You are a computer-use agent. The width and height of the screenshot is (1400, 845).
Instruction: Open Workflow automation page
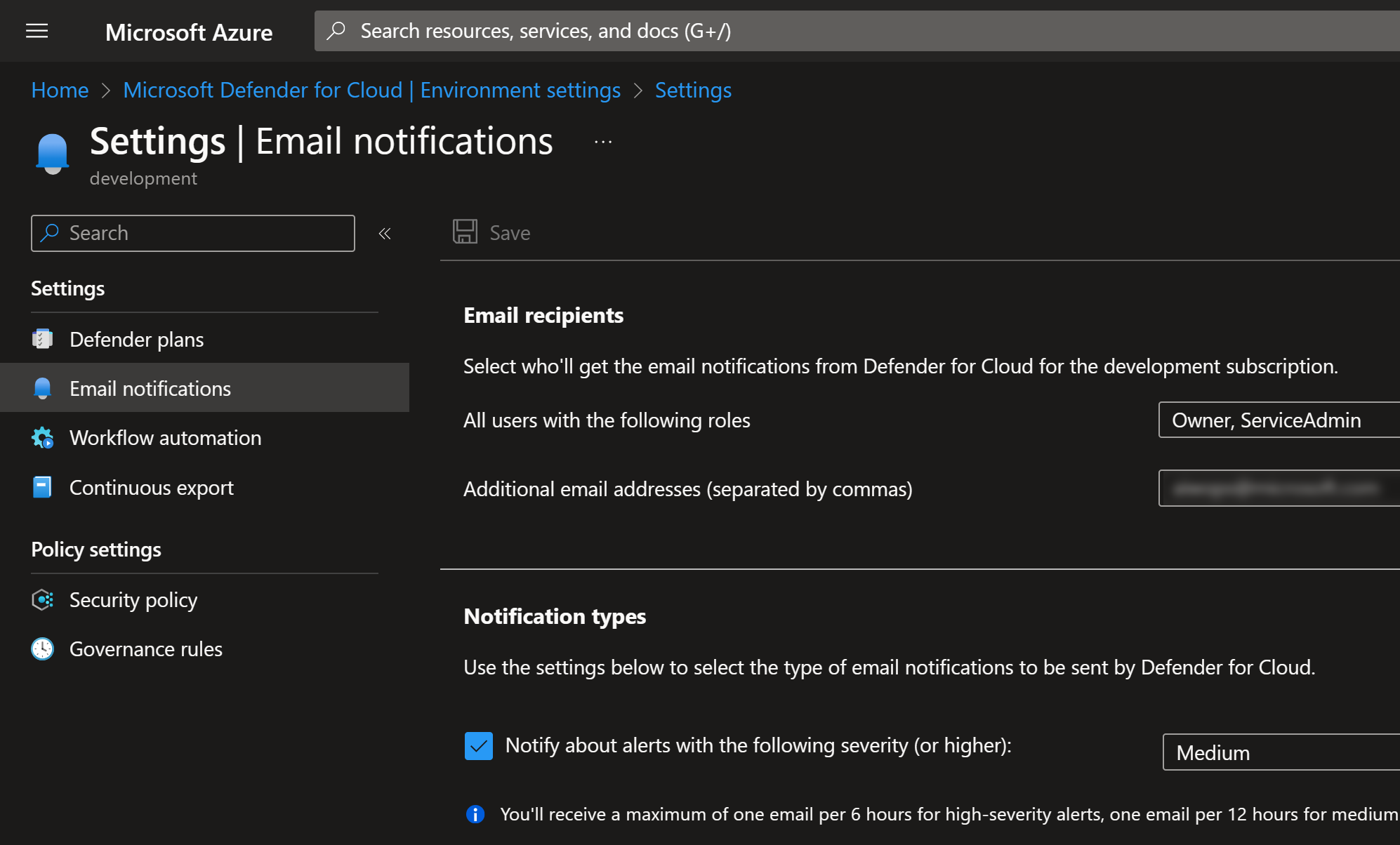[x=204, y=437]
